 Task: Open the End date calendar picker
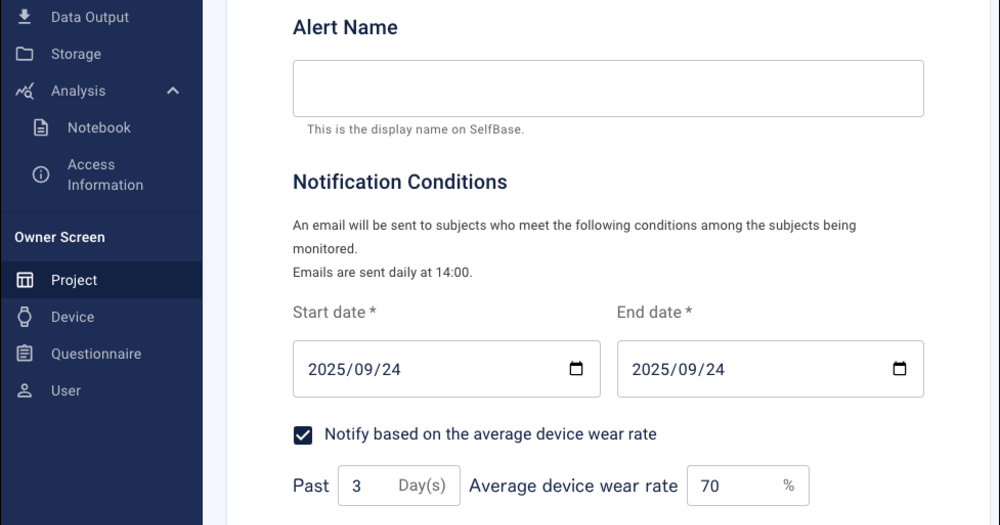(x=899, y=369)
